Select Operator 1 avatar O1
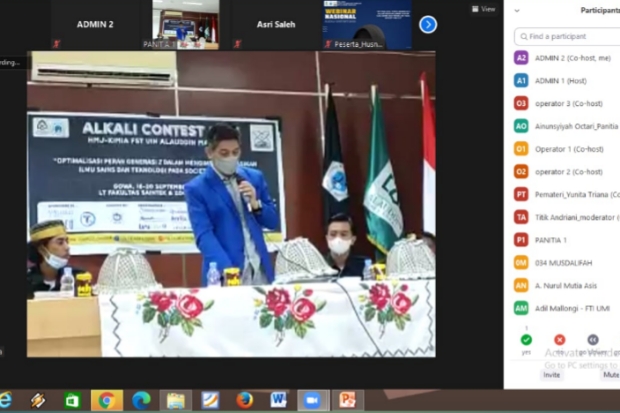Screen dimensions: 620x413 click(521, 149)
